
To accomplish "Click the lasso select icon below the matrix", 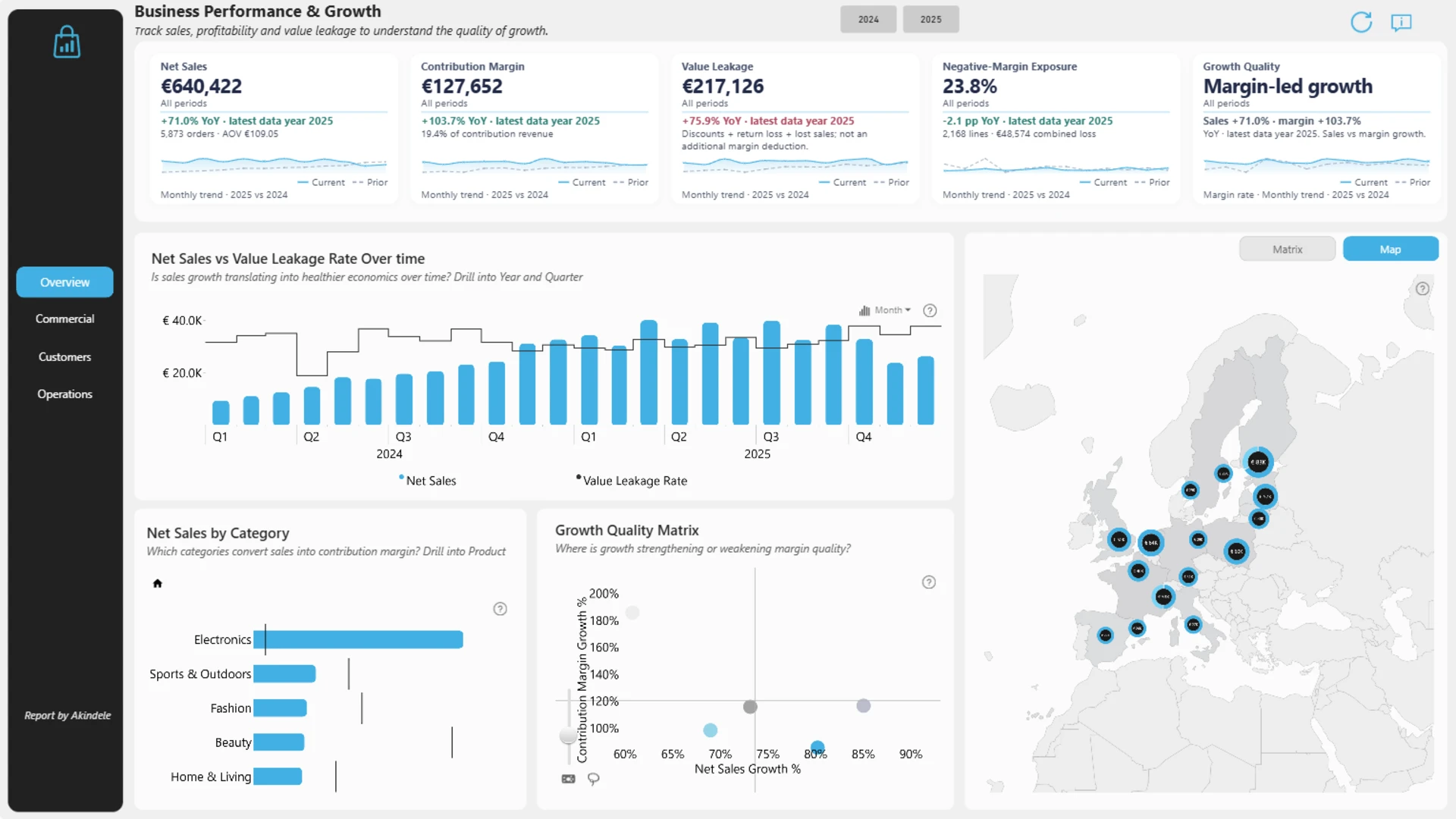I will point(594,779).
